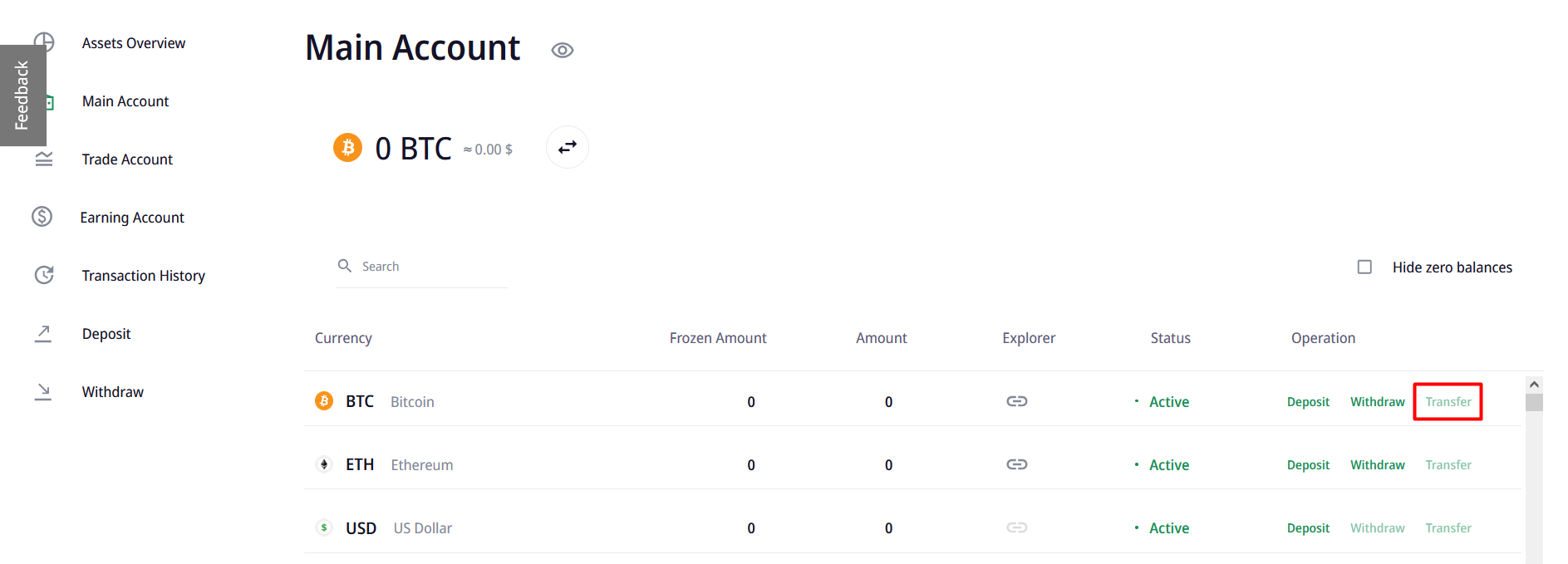Image resolution: width=1568 pixels, height=564 pixels.
Task: Click Deposit in the ETH row
Action: [x=1308, y=465]
